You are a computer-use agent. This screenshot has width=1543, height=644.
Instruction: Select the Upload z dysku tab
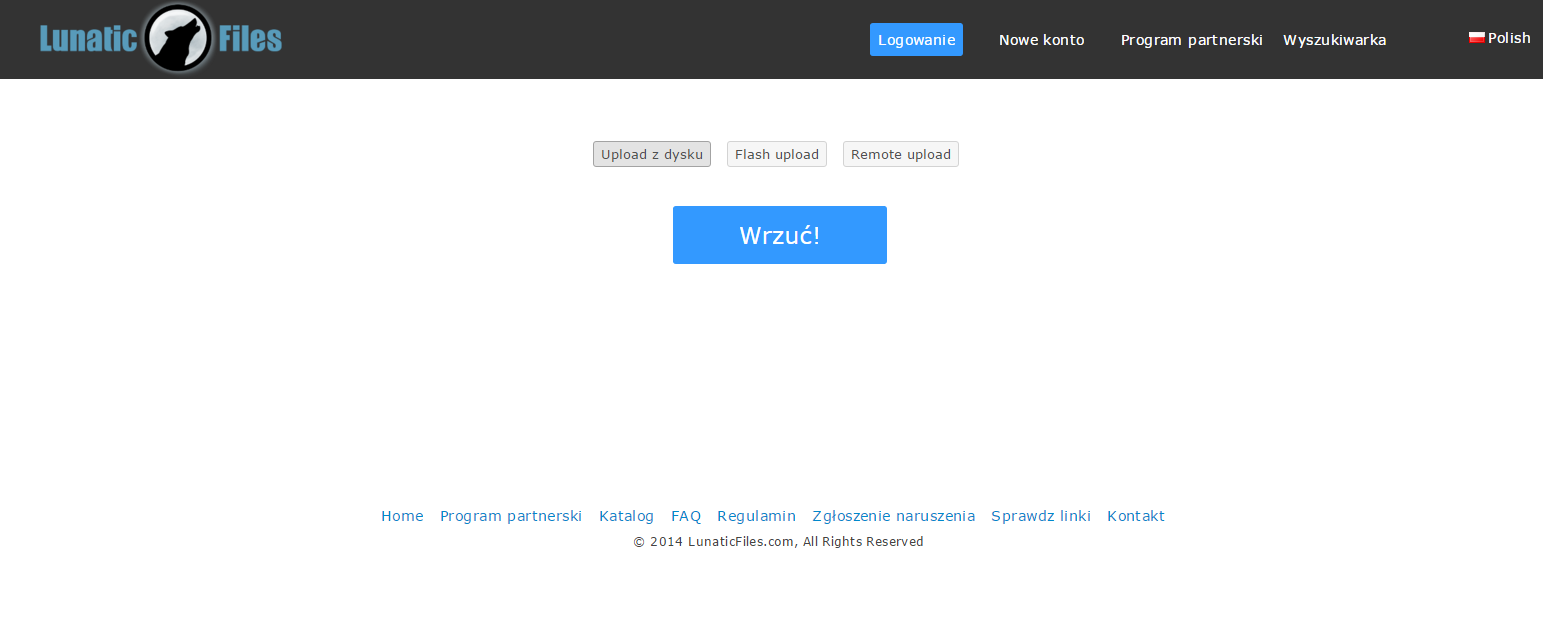coord(652,154)
